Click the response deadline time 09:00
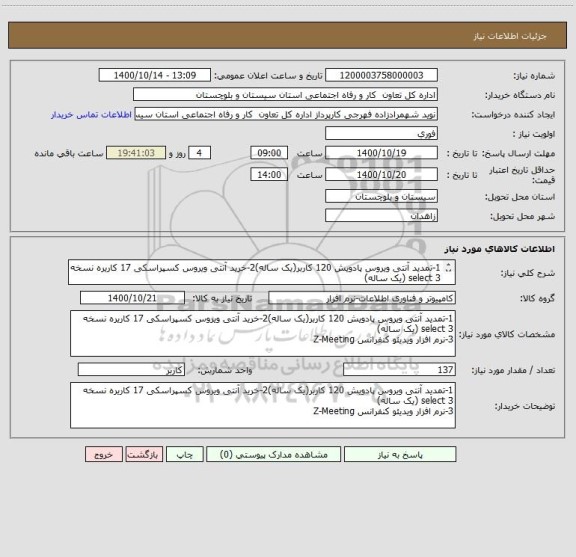This screenshot has height=557, width=576. click(269, 153)
